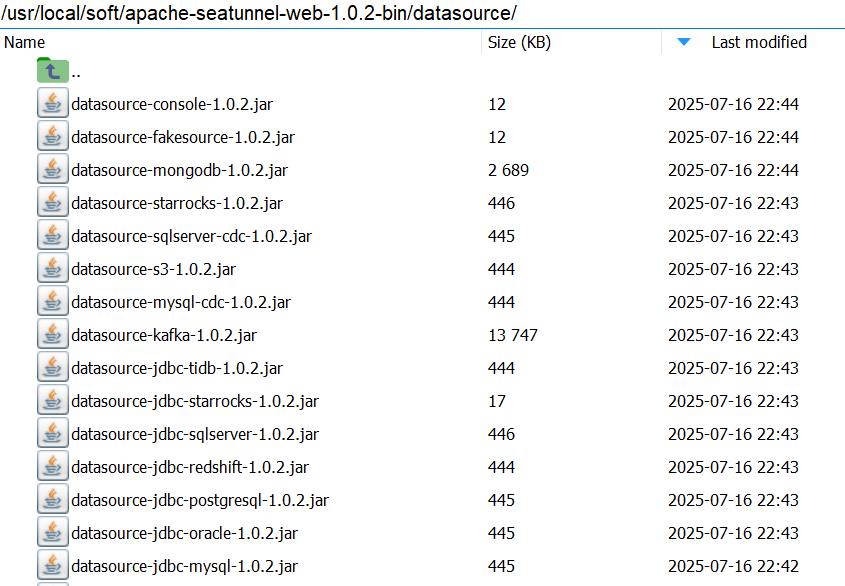Click the jar icon for datasource-mysql-cdc-1.0.2.jar
845x586 pixels.
pyautogui.click(x=53, y=301)
